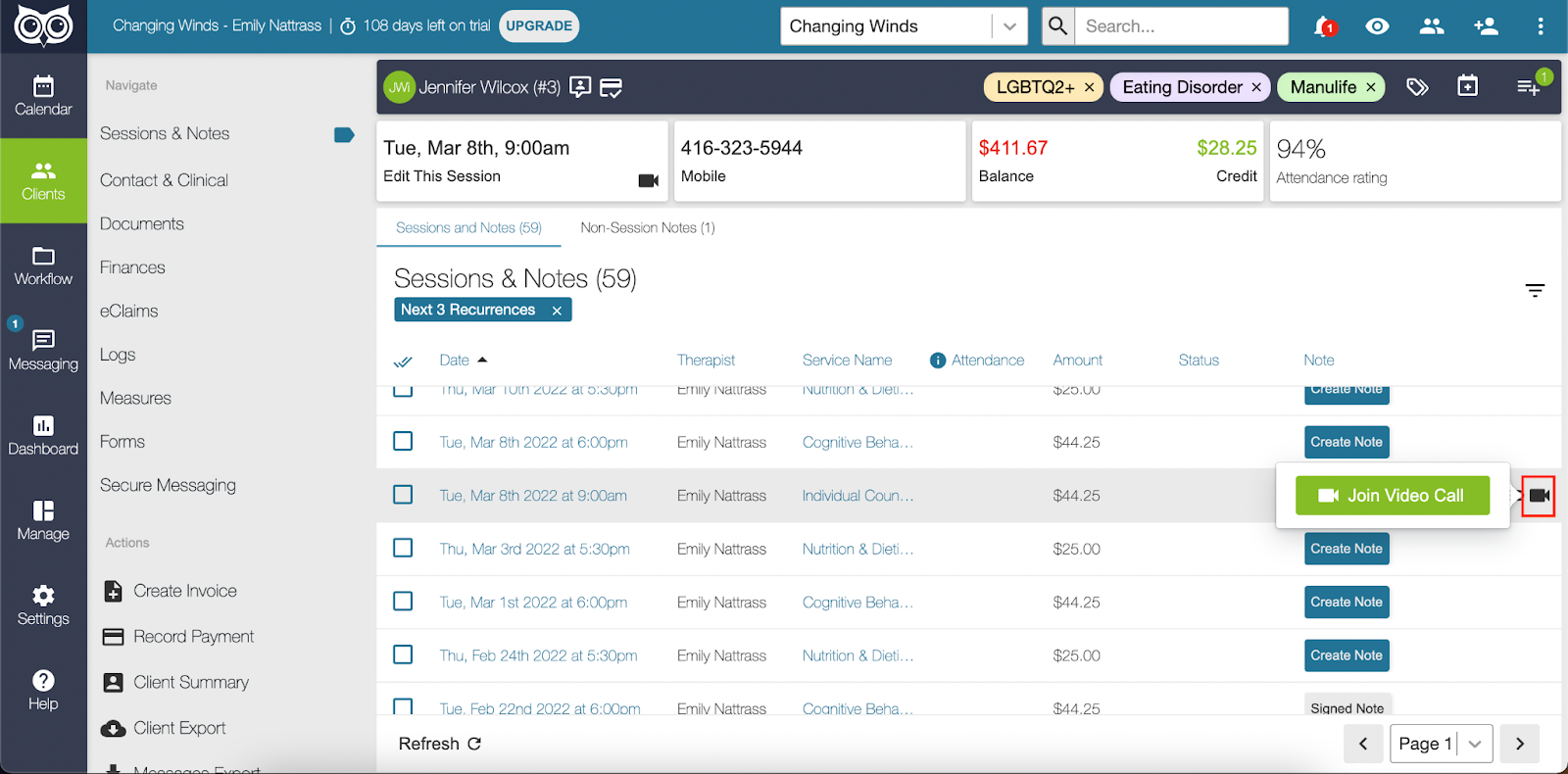The width and height of the screenshot is (1568, 774).
Task: Go to the previous page
Action: [1363, 744]
